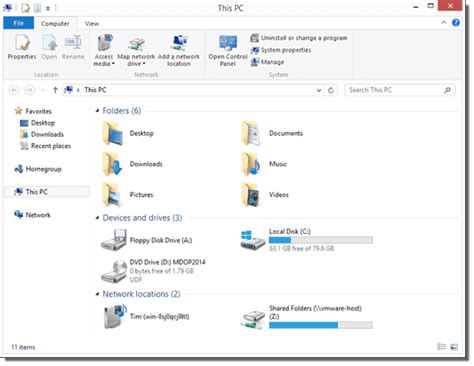Click '63.1 GB free of 79.6 GB' text
474x366 pixels.
coord(301,249)
